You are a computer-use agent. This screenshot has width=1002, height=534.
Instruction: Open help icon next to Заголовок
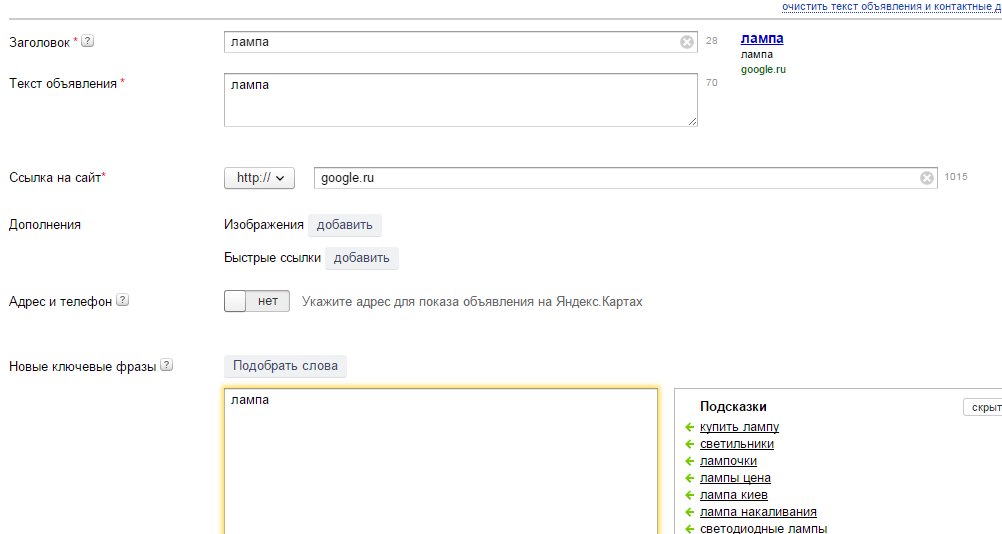(x=88, y=41)
